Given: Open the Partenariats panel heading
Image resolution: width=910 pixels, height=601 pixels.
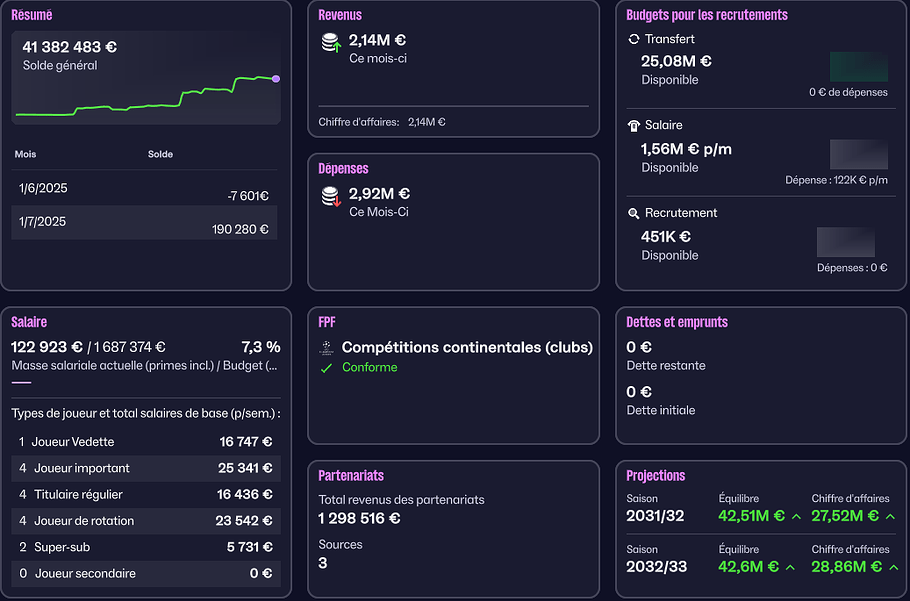Looking at the screenshot, I should point(350,475).
